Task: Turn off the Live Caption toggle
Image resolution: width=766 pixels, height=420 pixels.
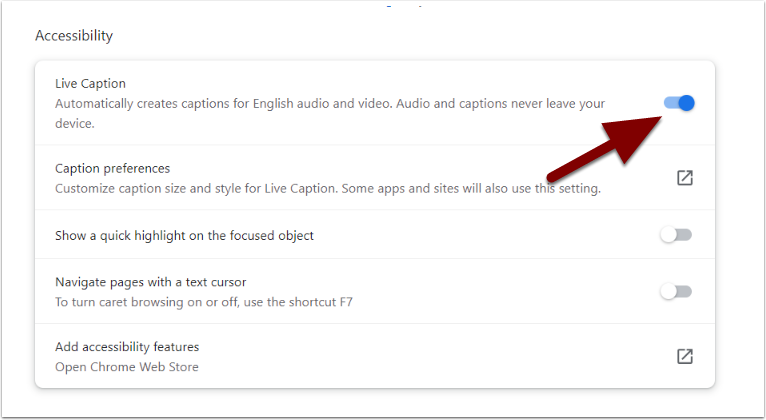Action: 679,103
